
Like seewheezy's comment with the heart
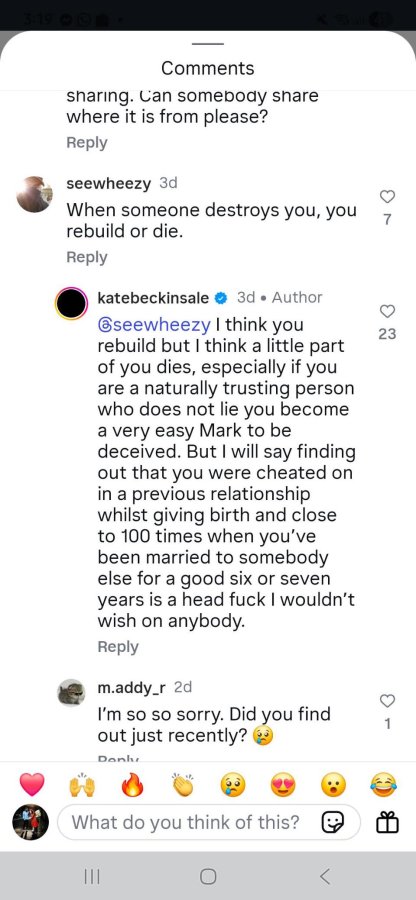point(387,197)
